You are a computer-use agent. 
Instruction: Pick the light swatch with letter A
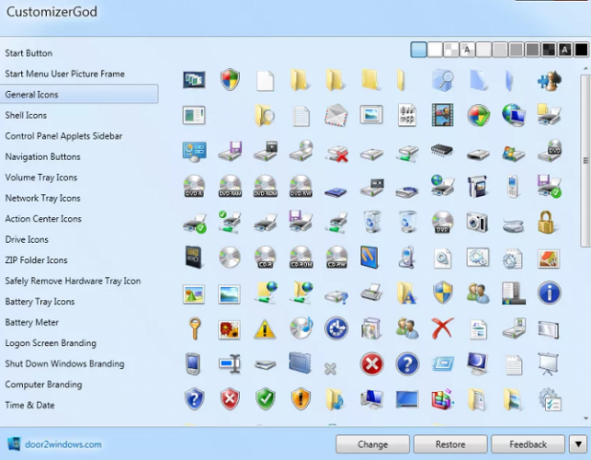pyautogui.click(x=467, y=50)
